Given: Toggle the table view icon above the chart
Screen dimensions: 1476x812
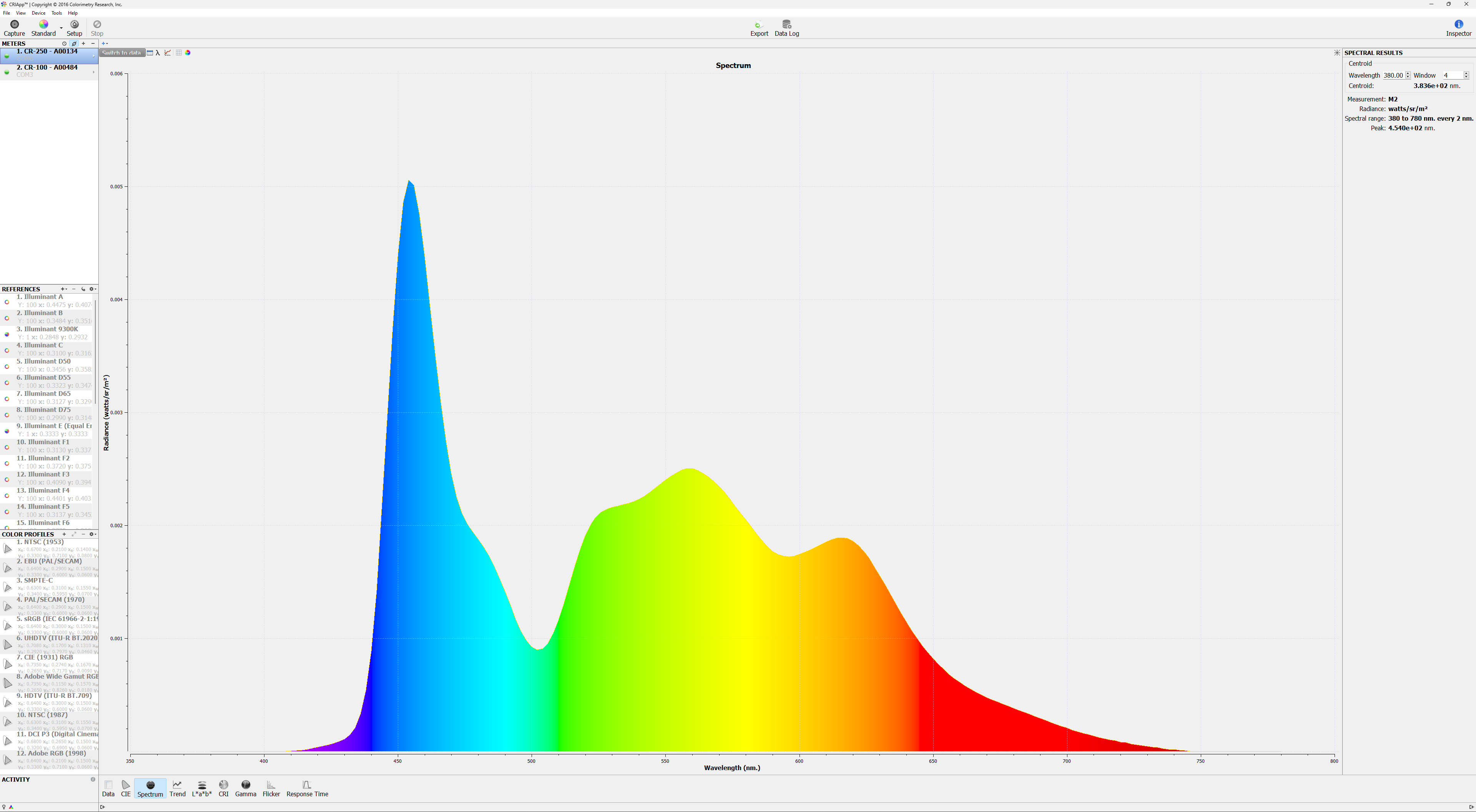Looking at the screenshot, I should click(x=150, y=53).
